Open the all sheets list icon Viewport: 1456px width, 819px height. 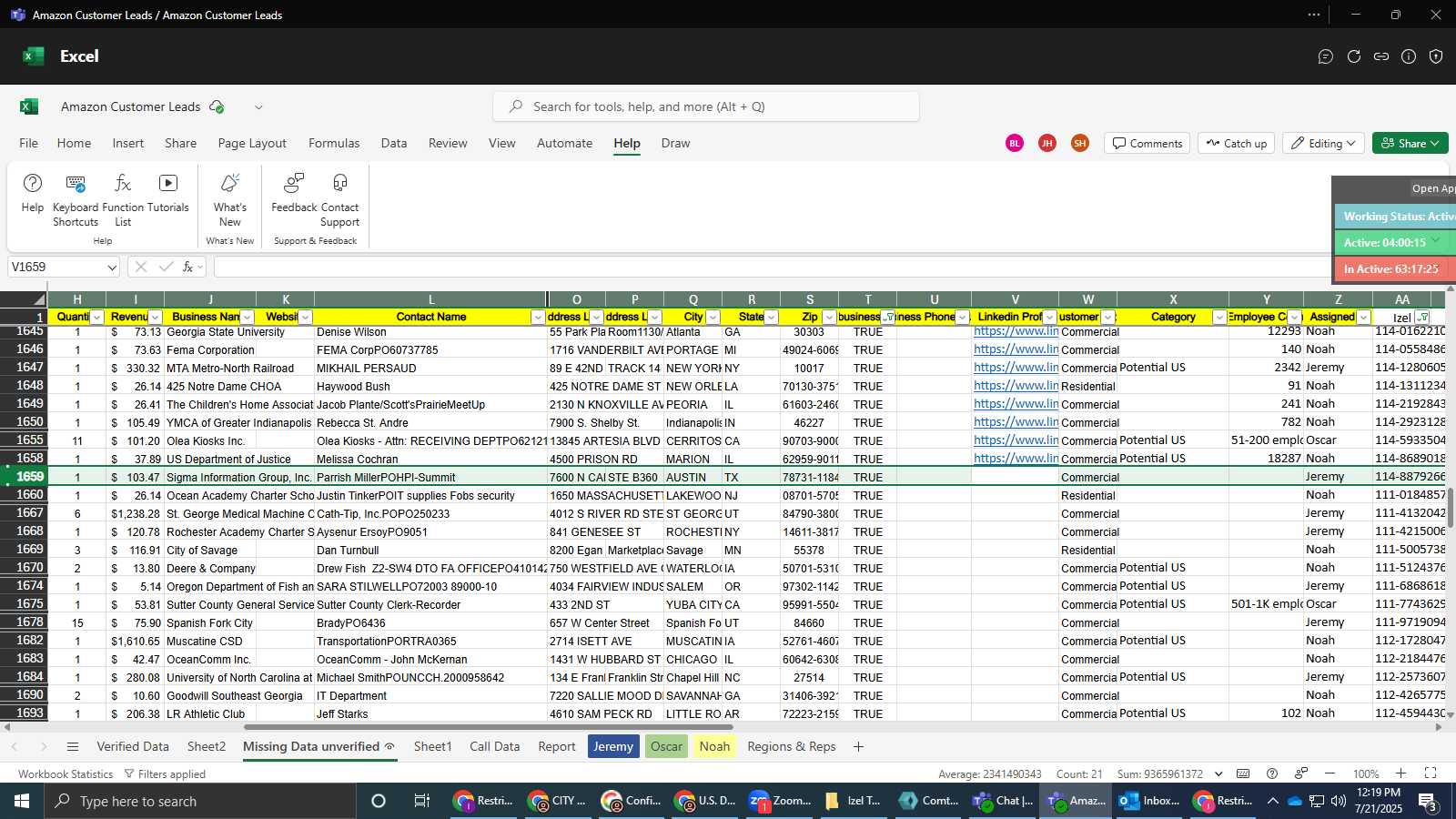coord(73,746)
